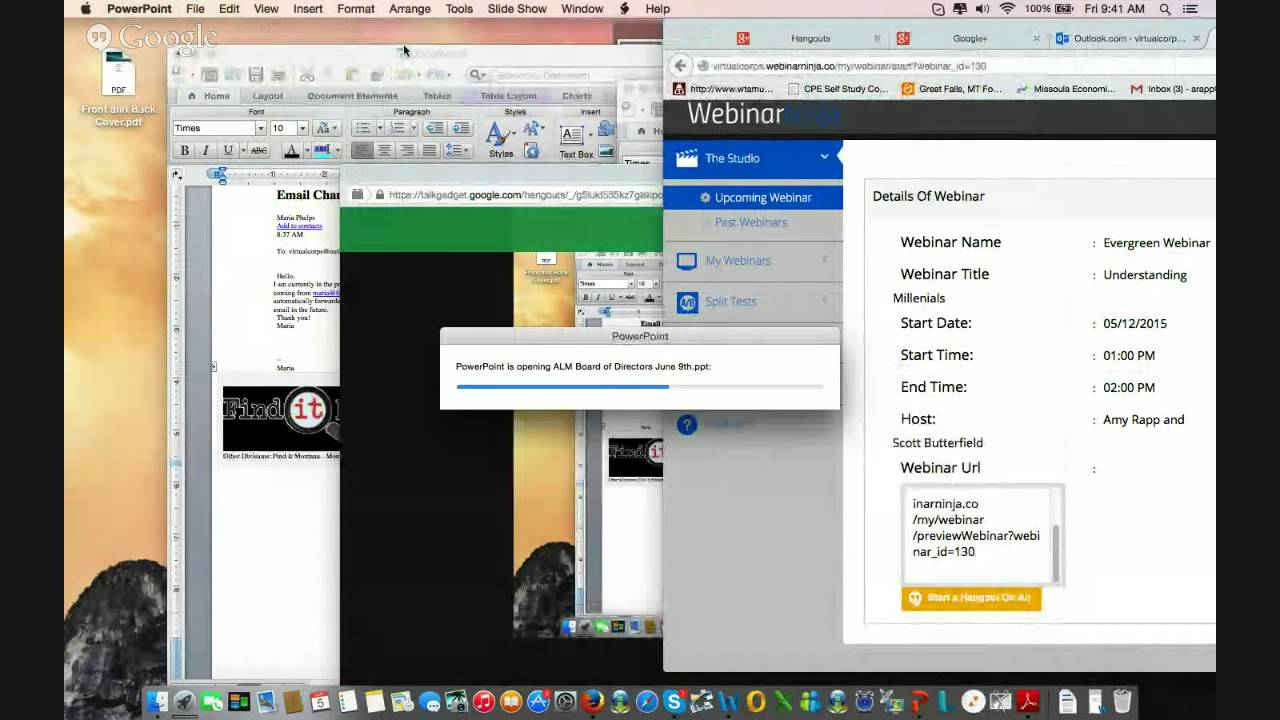Click the Word toolbar cut scissors icon

coord(307,75)
